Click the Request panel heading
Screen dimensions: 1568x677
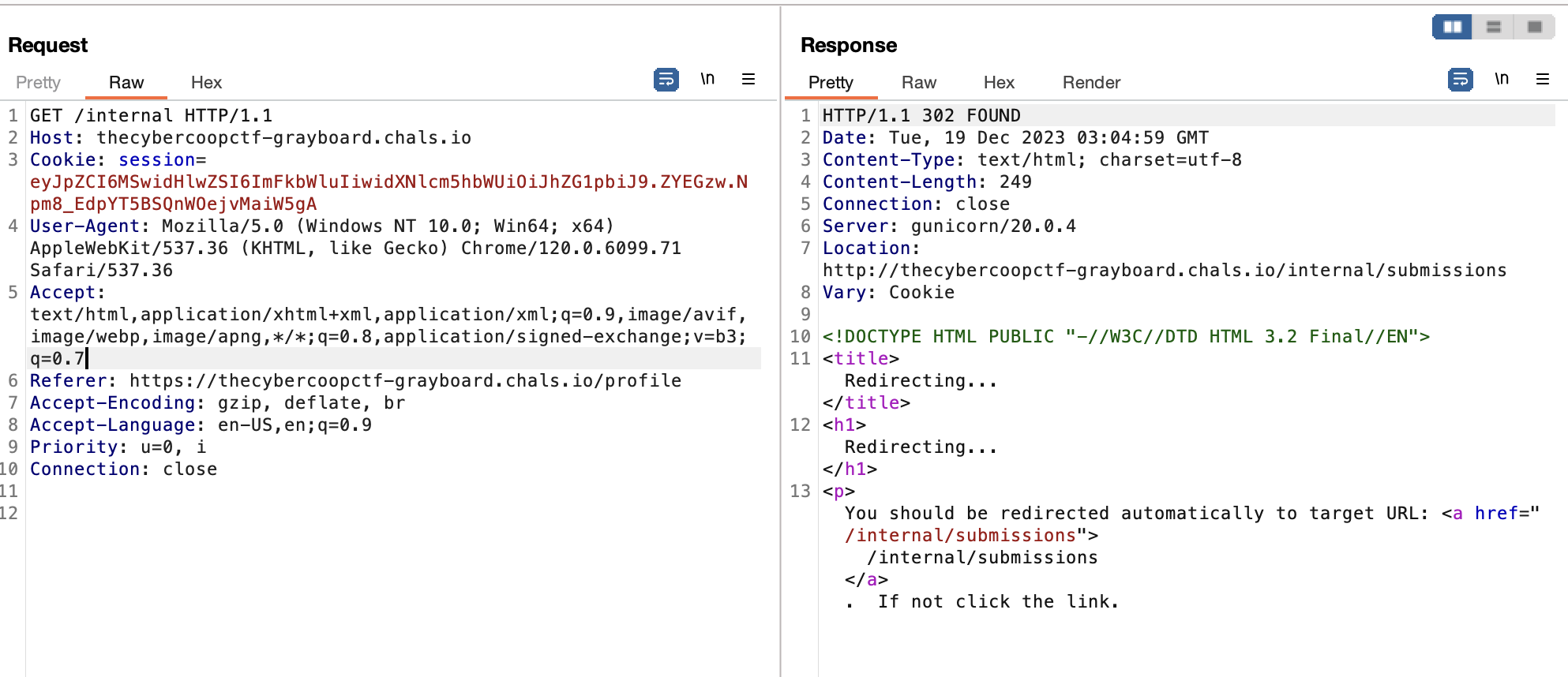pos(47,45)
